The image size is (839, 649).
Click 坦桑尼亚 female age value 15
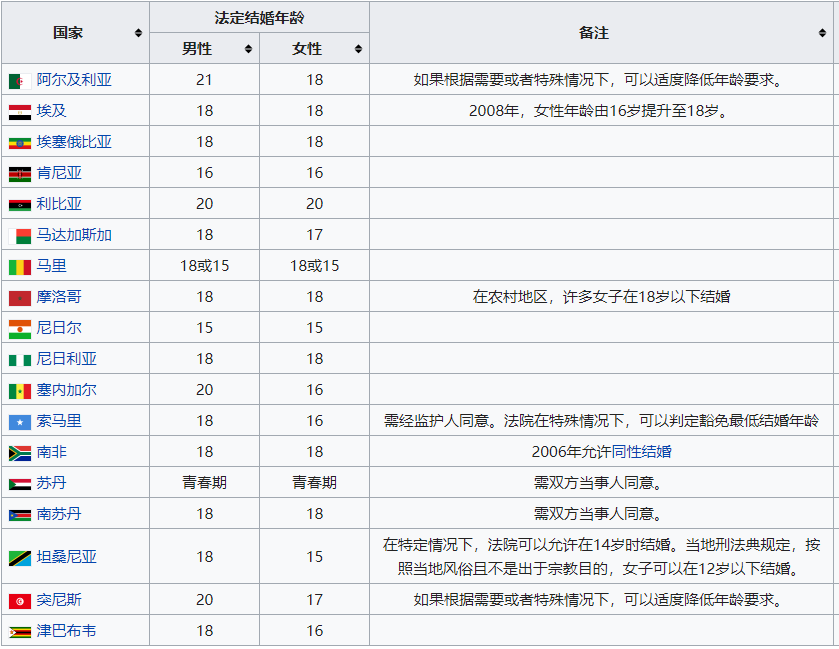[315, 557]
